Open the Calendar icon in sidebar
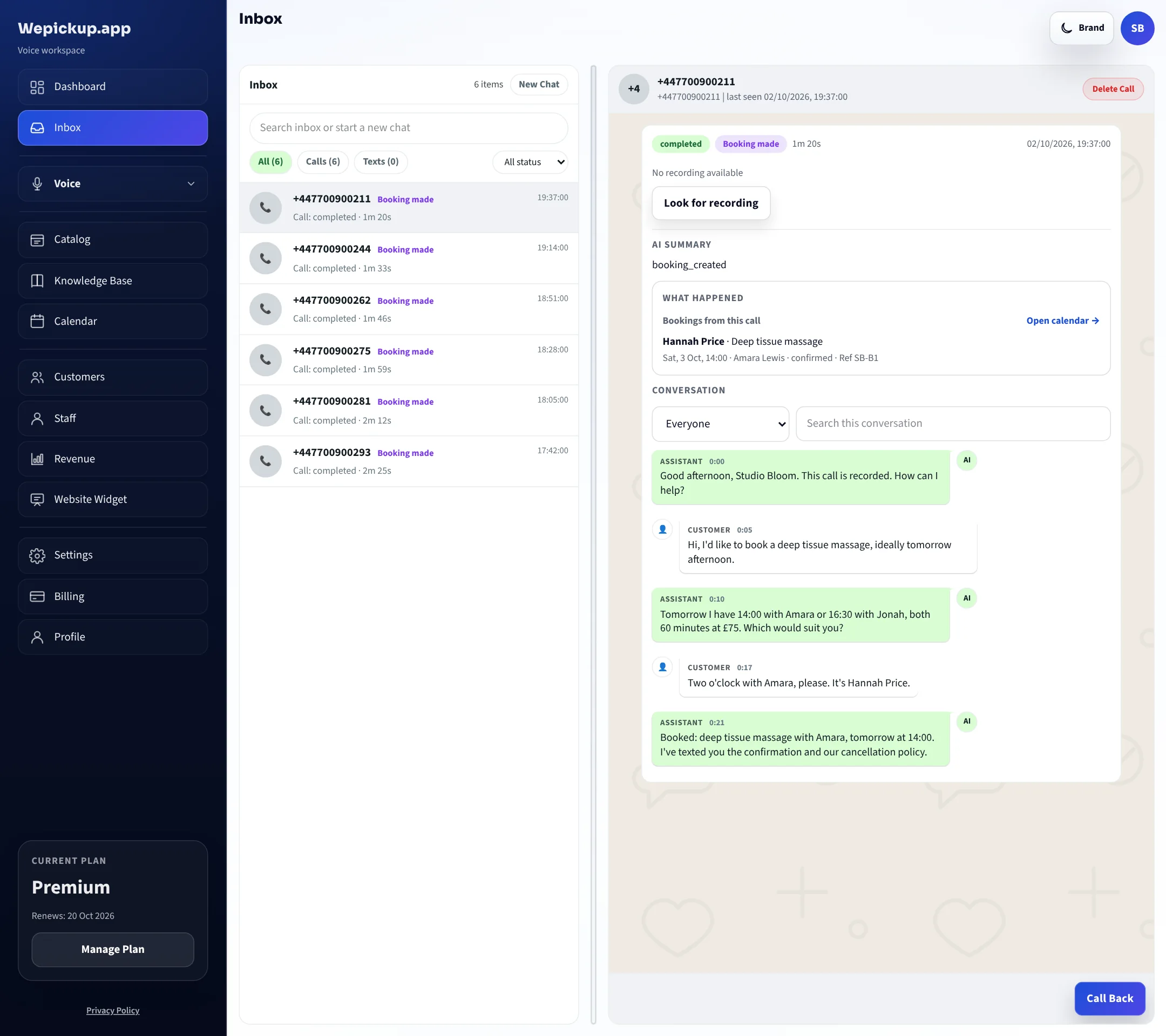 tap(37, 321)
